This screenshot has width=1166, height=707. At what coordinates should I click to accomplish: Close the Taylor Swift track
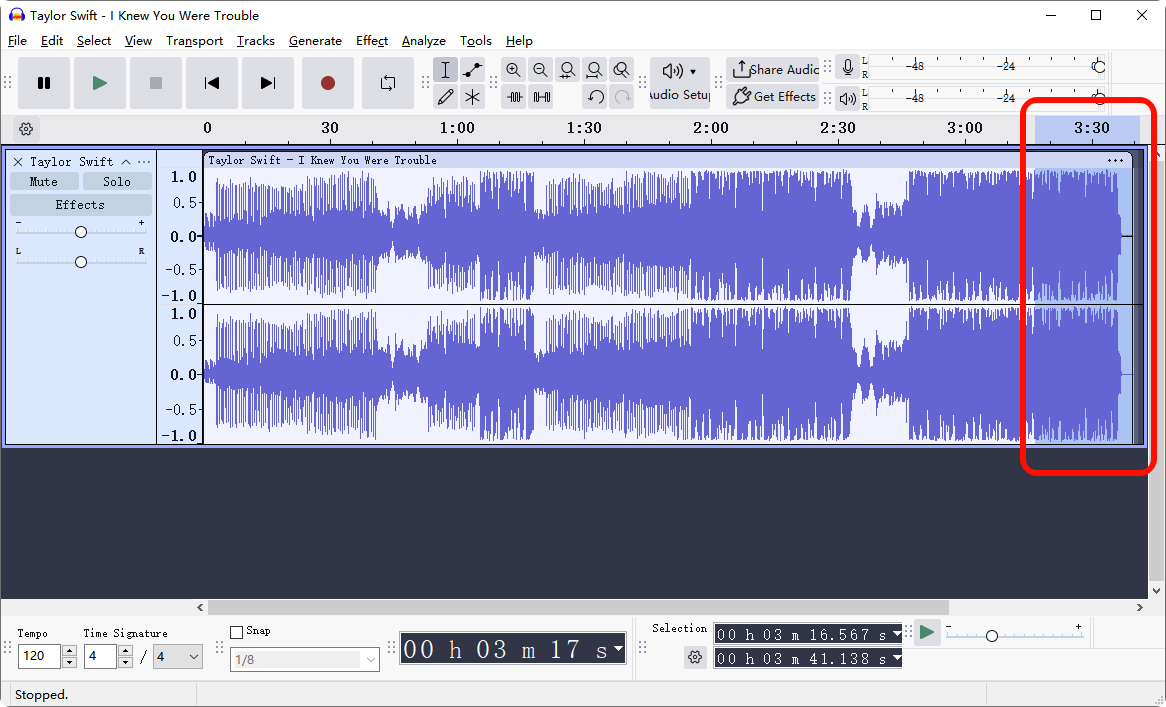[x=18, y=161]
